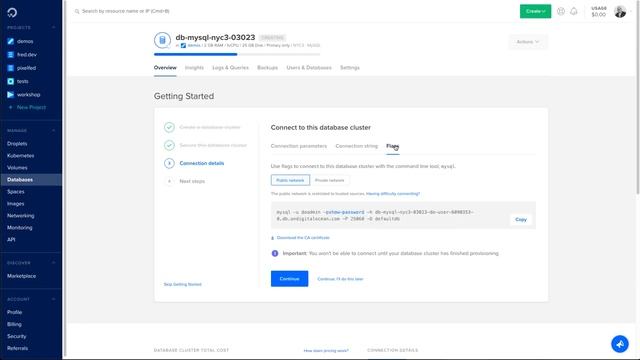Collapse the Manage section
Viewport: 640px width, 360px height.
53,131
